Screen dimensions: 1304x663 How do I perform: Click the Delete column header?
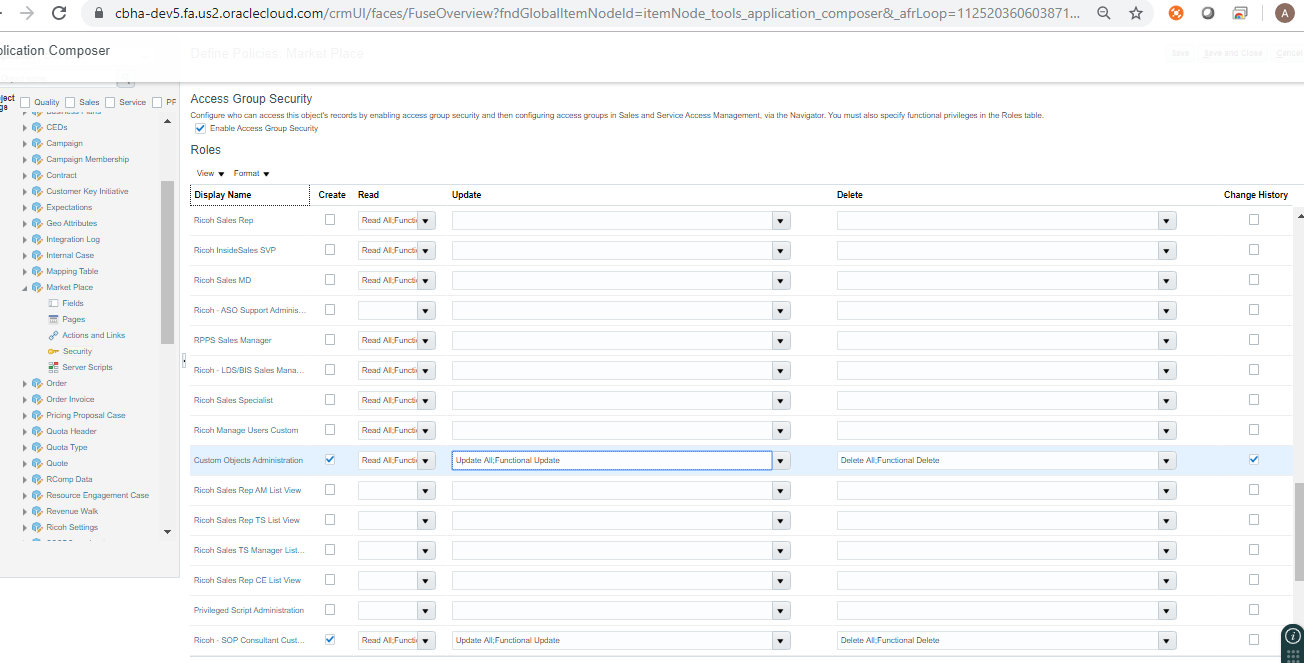tap(850, 195)
